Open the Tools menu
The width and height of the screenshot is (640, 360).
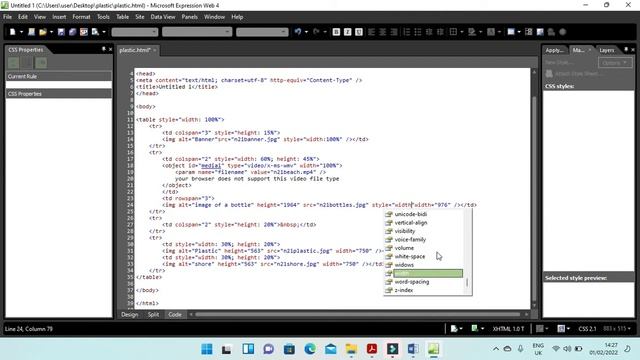pyautogui.click(x=103, y=17)
